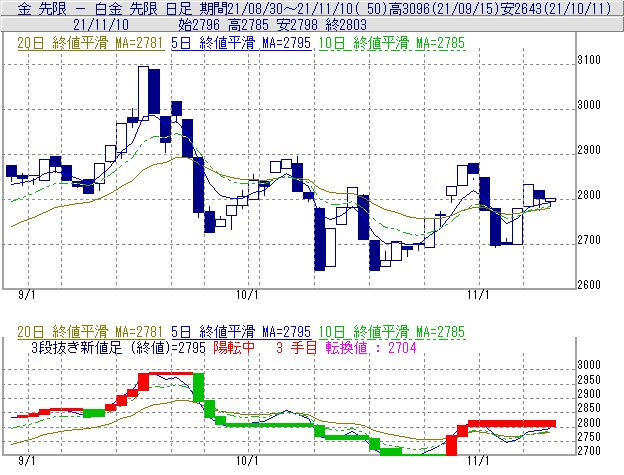Click the close price '終2803'
The height and width of the screenshot is (475, 624).
346,25
